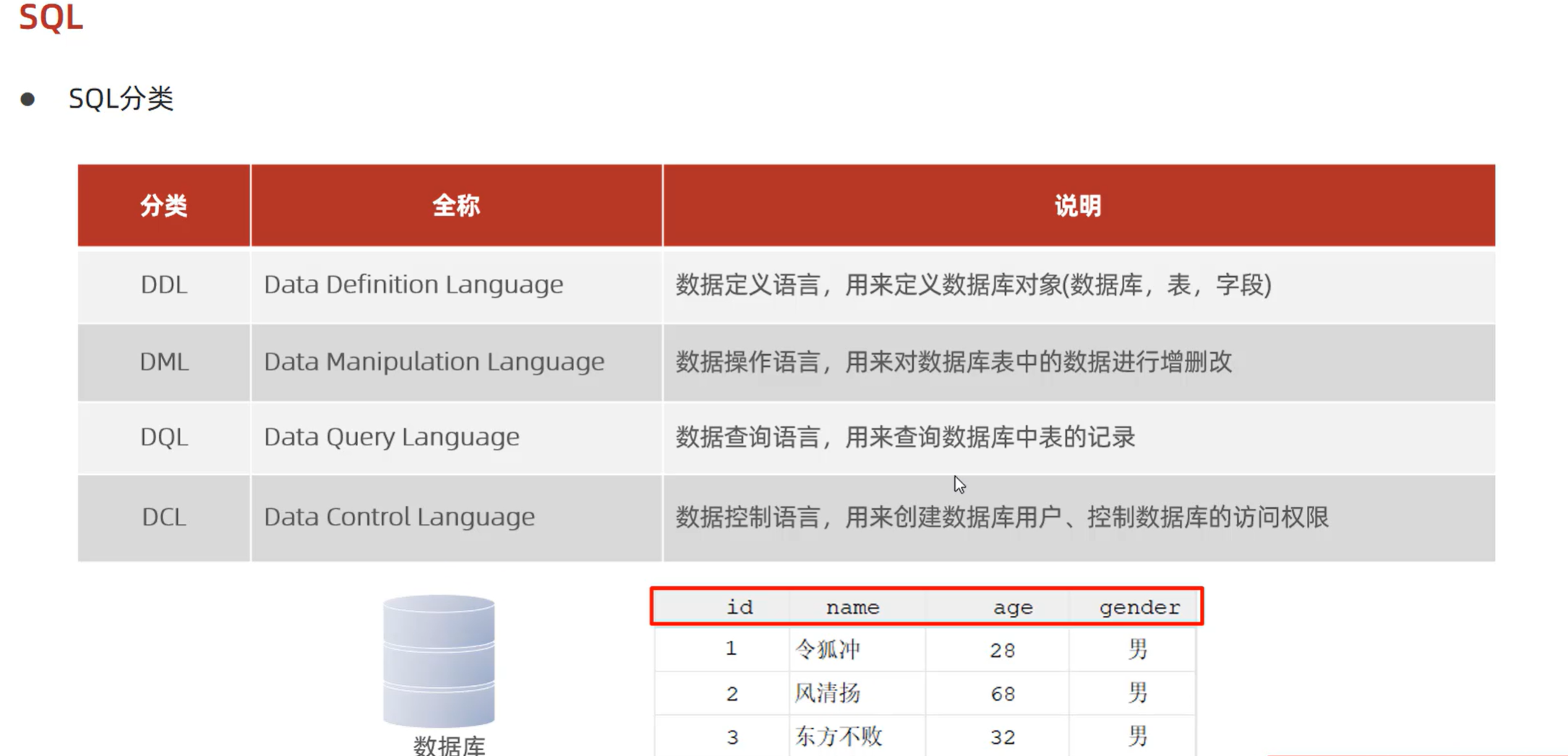Viewport: 1568px width, 756px height.
Task: Click 'Data Control Language' text
Action: pos(399,517)
